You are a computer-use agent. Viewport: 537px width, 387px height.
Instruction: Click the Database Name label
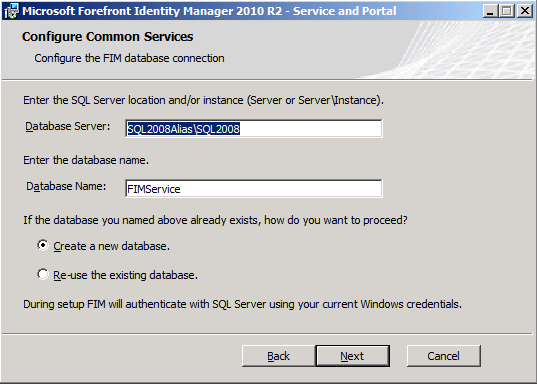(66, 186)
